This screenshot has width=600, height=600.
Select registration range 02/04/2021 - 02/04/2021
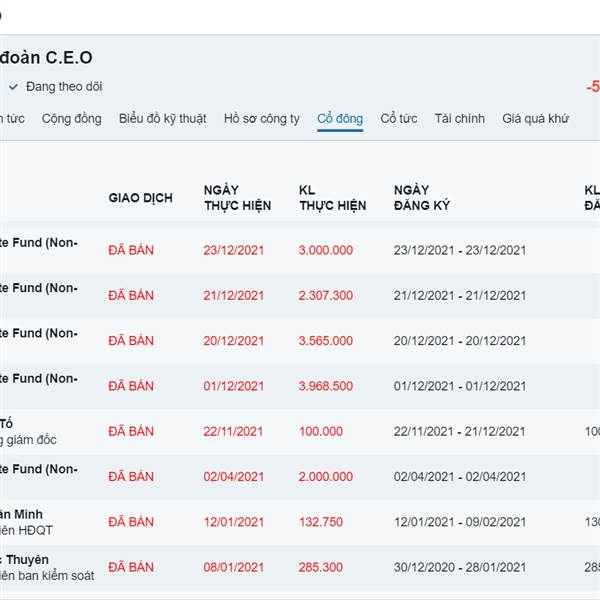460,476
